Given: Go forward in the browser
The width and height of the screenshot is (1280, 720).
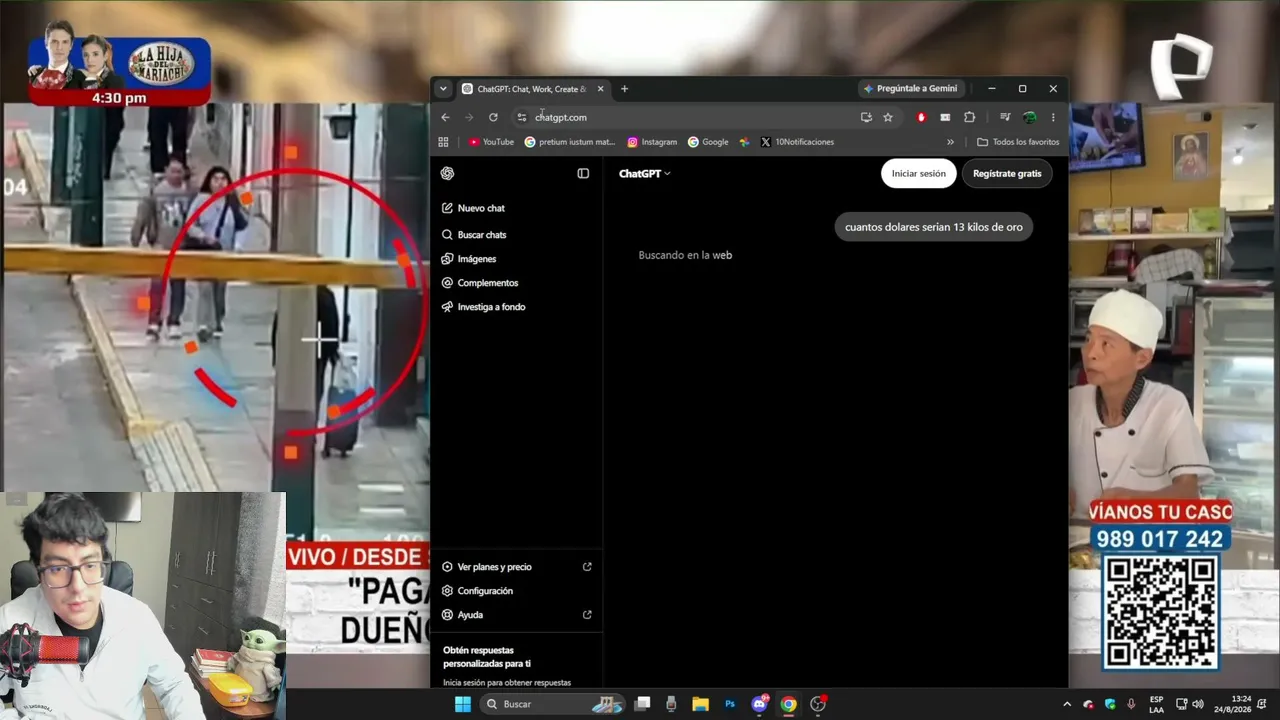Looking at the screenshot, I should [x=469, y=117].
